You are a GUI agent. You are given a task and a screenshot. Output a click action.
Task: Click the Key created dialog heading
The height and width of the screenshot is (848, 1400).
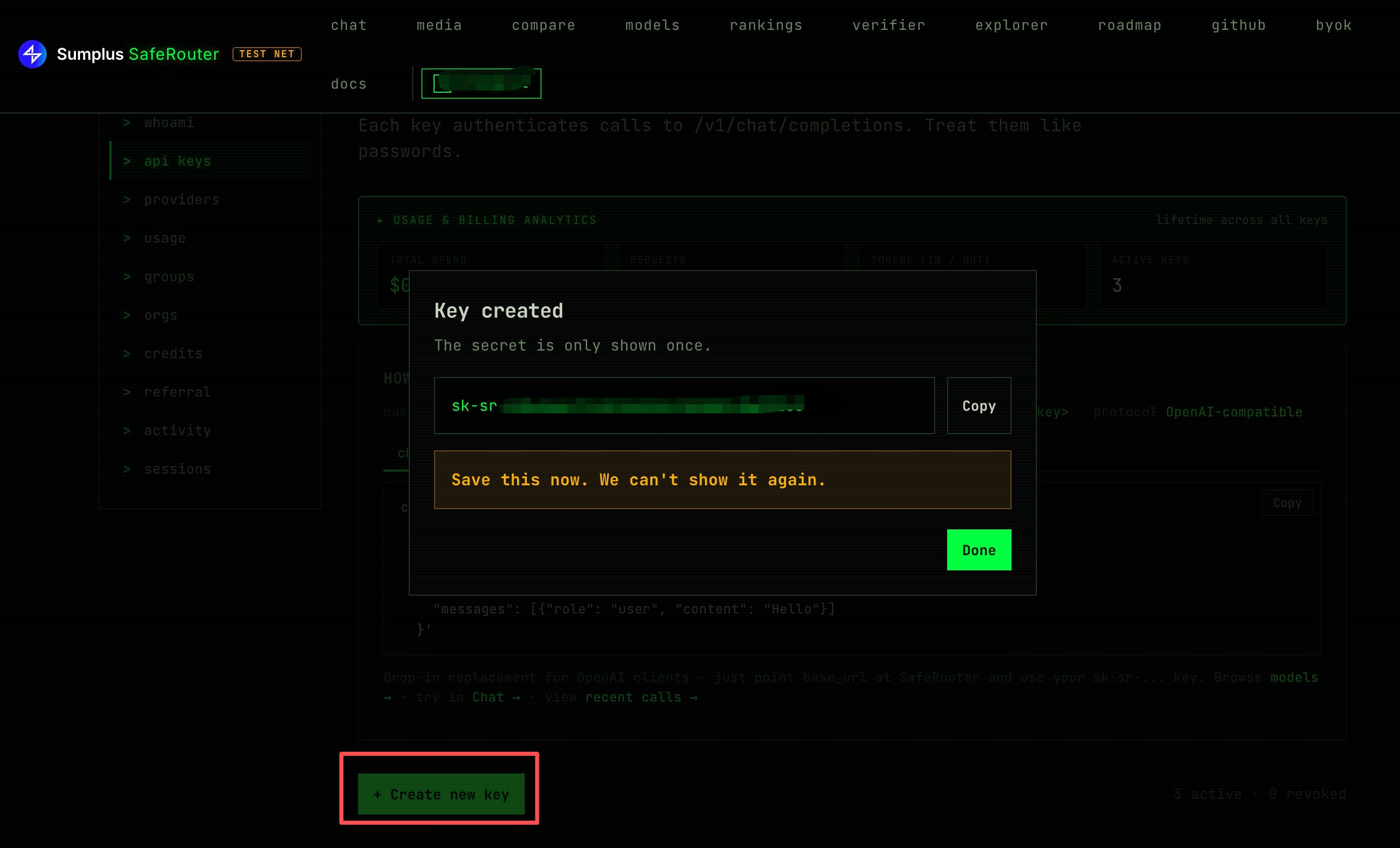pos(498,311)
